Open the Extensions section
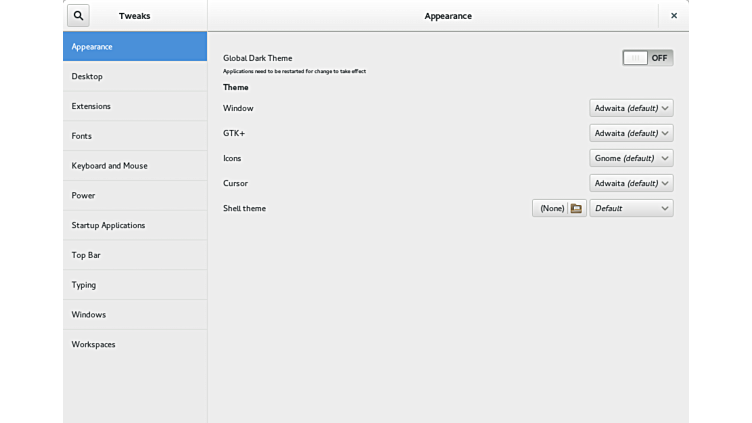The height and width of the screenshot is (423, 752). (x=135, y=106)
